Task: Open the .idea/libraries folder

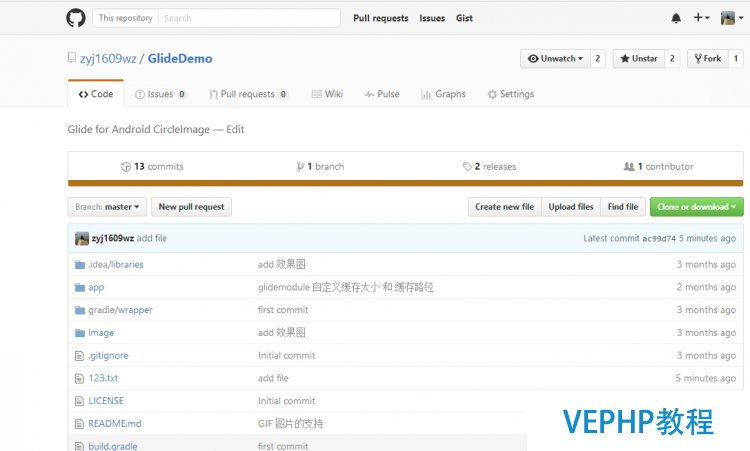Action: coord(116,264)
